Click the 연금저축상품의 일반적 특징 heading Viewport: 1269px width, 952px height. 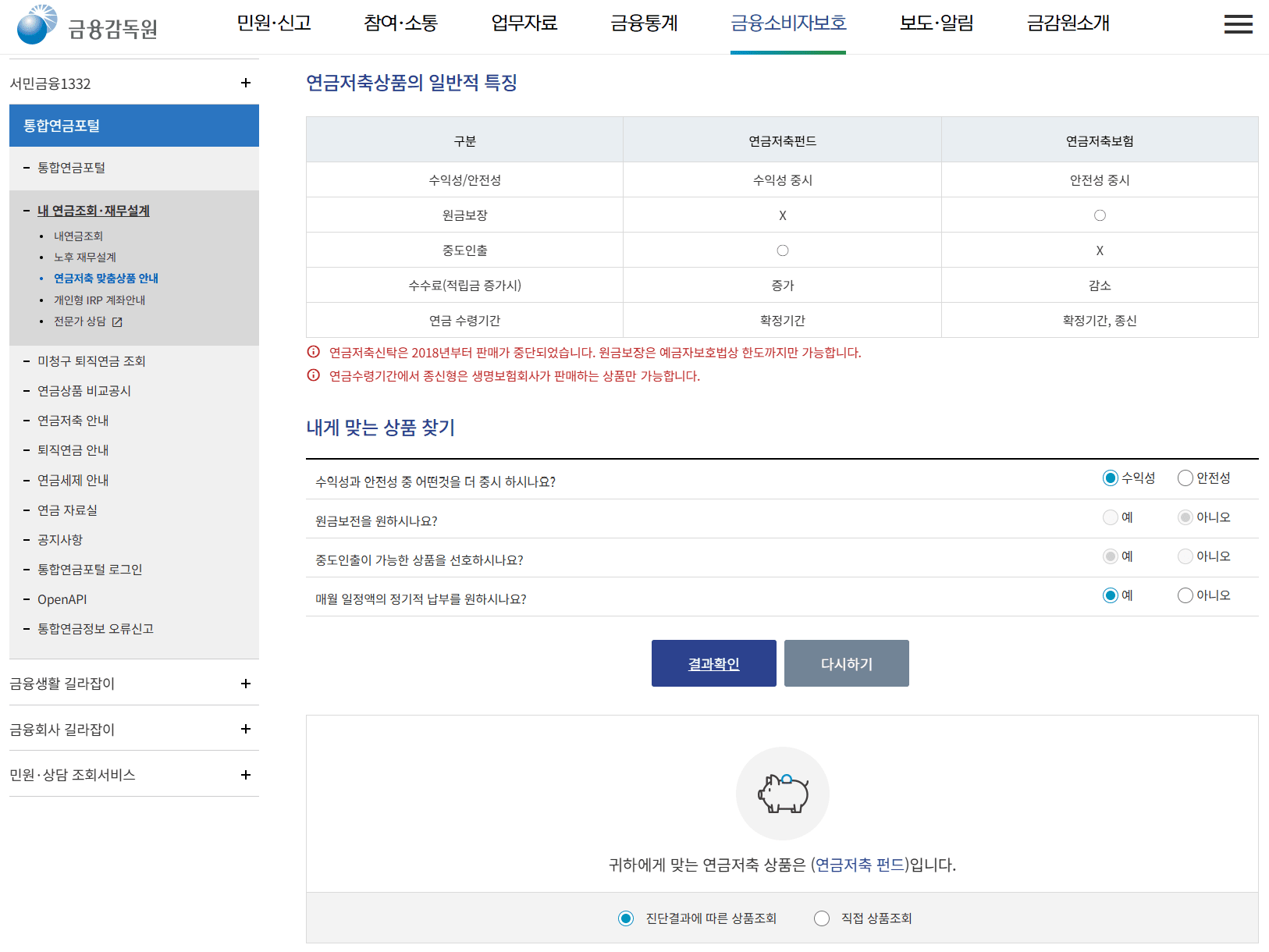[x=411, y=83]
